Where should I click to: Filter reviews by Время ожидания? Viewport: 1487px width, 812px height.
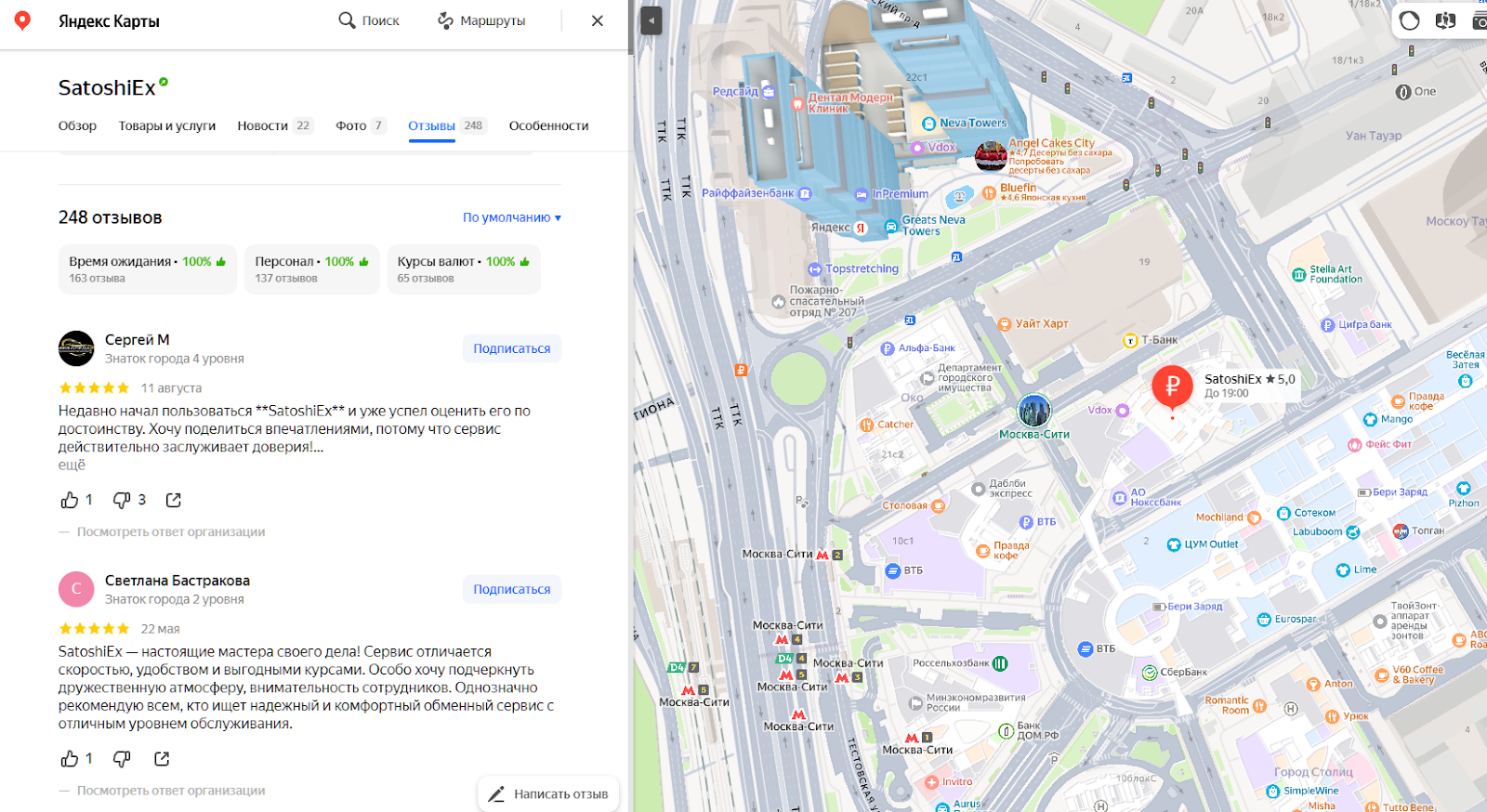click(x=148, y=269)
